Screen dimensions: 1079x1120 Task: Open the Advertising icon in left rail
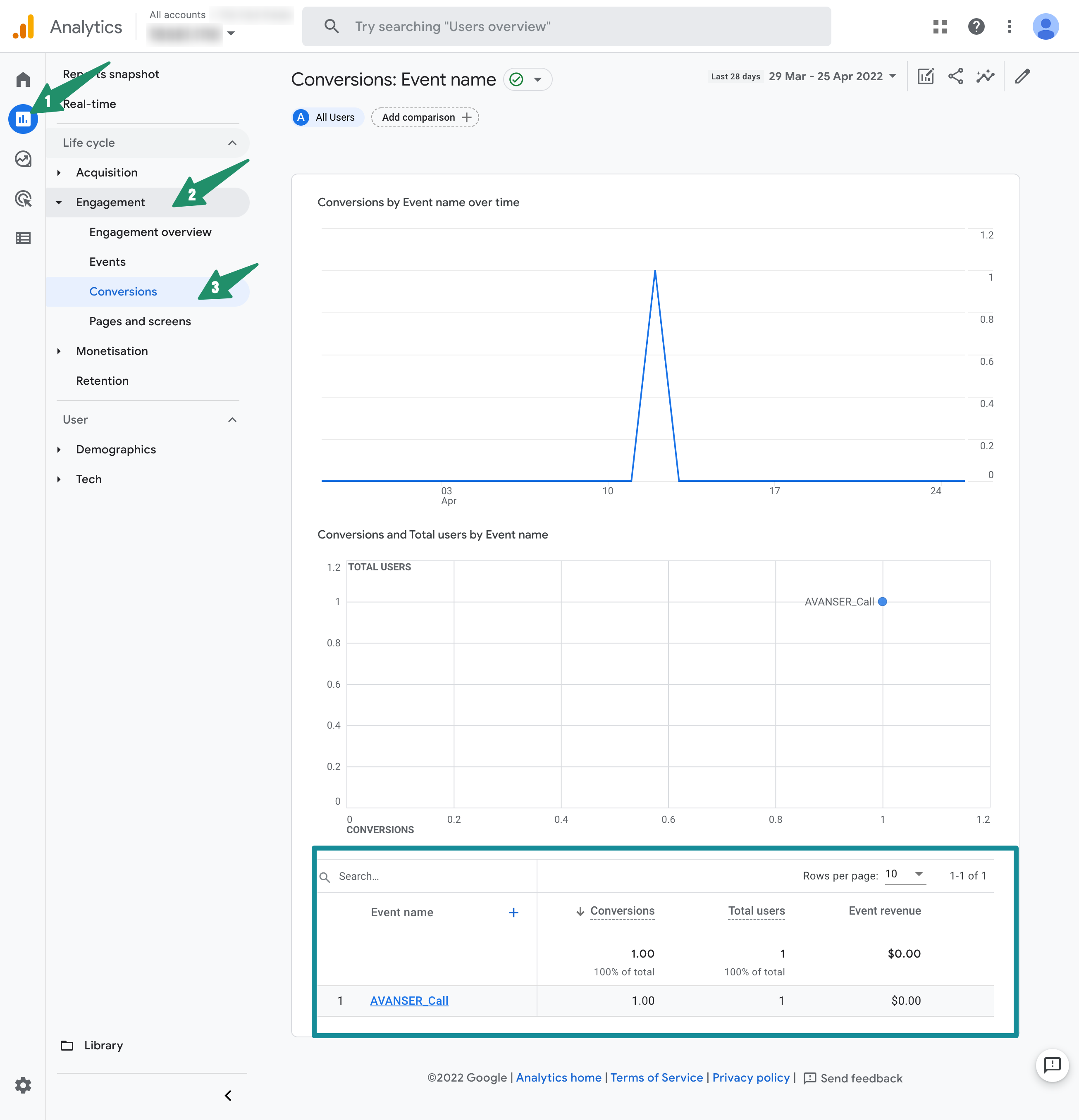[x=23, y=198]
